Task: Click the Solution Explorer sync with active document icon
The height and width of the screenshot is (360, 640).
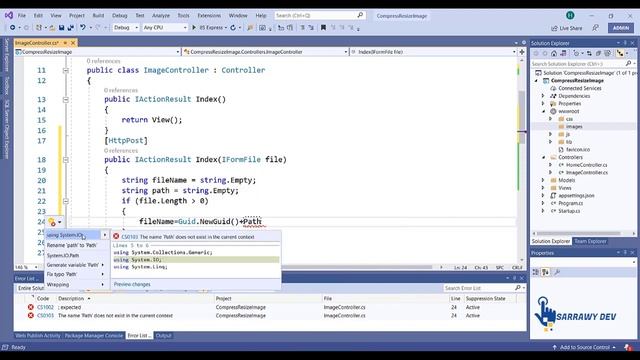Action: [589, 53]
